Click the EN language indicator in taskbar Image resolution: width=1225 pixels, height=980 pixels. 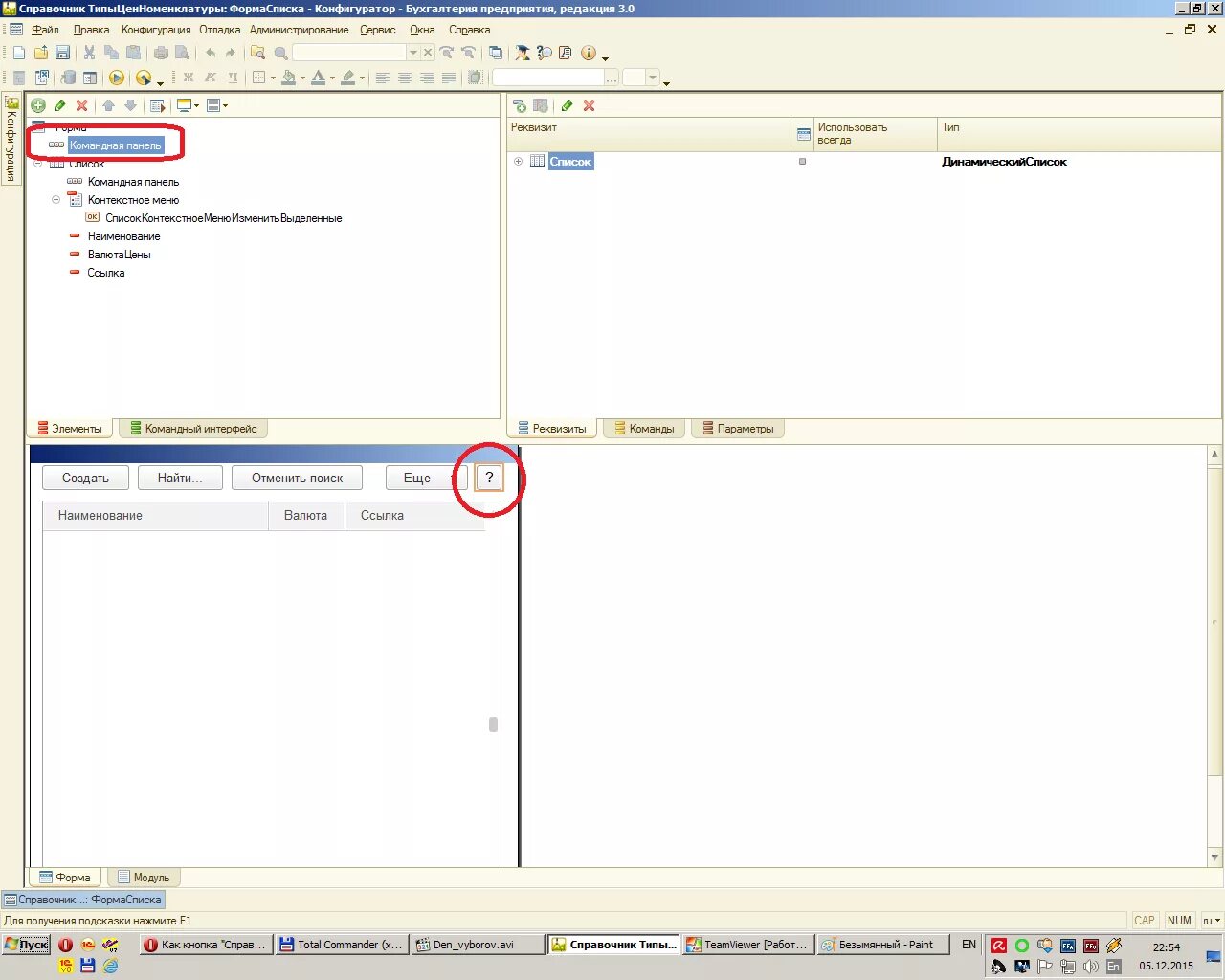(x=969, y=945)
